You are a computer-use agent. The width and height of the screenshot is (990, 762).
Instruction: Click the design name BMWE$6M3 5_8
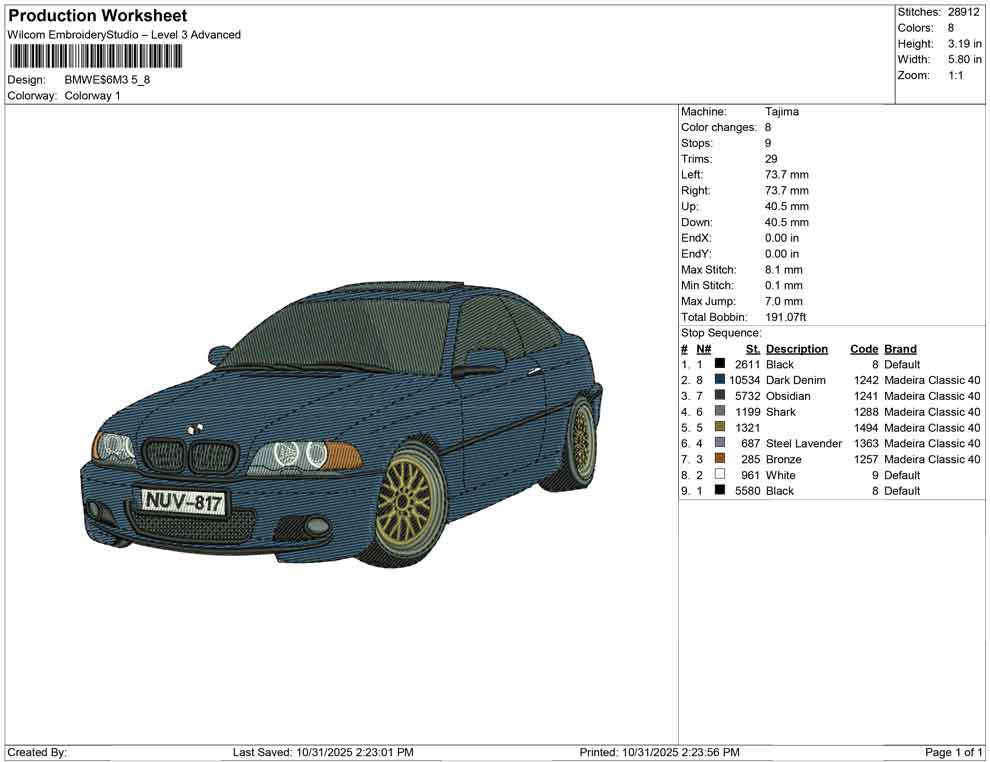[107, 80]
